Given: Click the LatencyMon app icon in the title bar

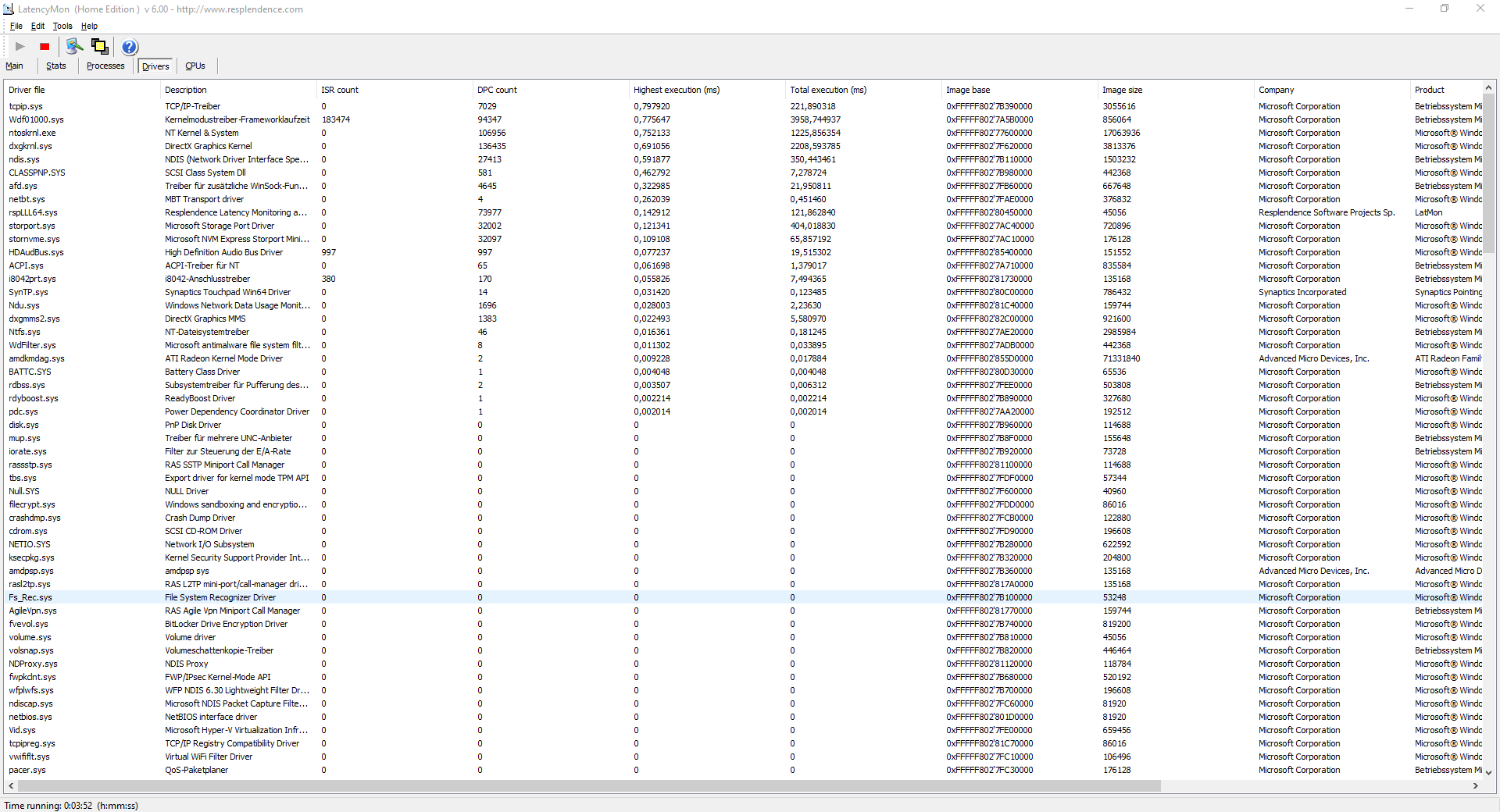Looking at the screenshot, I should point(9,9).
